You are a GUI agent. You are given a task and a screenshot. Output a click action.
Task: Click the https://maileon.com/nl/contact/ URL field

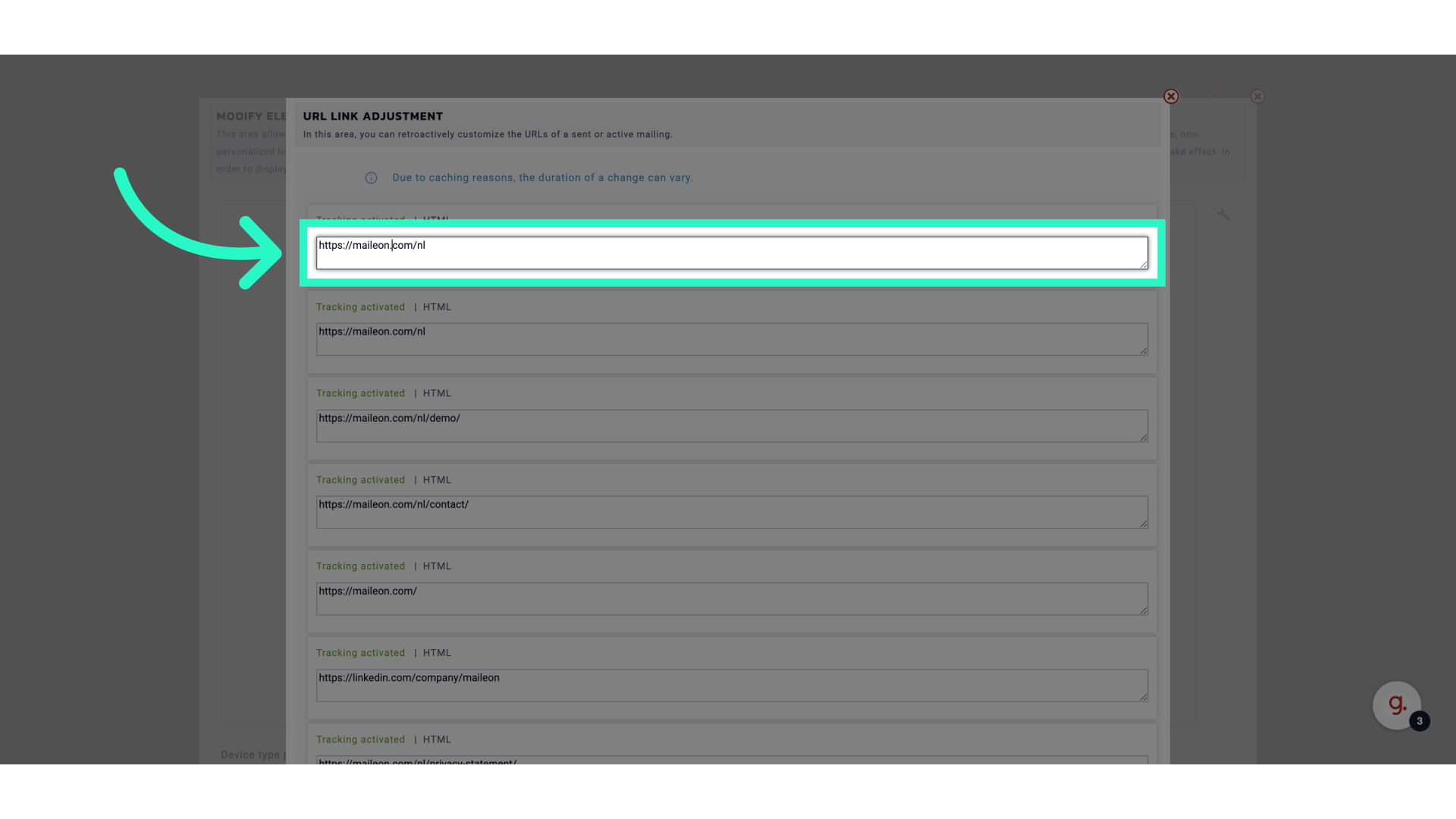pos(732,512)
